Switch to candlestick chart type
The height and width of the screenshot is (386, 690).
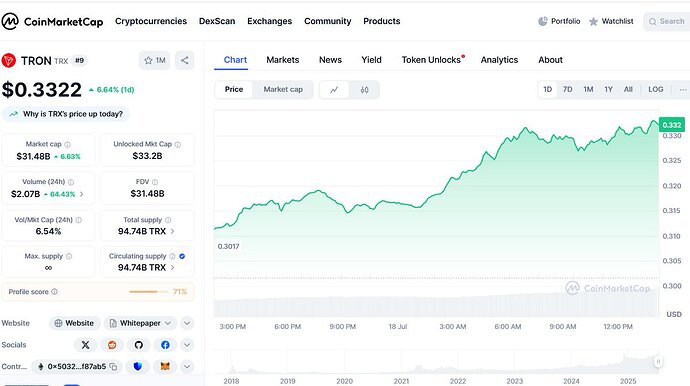coord(364,90)
